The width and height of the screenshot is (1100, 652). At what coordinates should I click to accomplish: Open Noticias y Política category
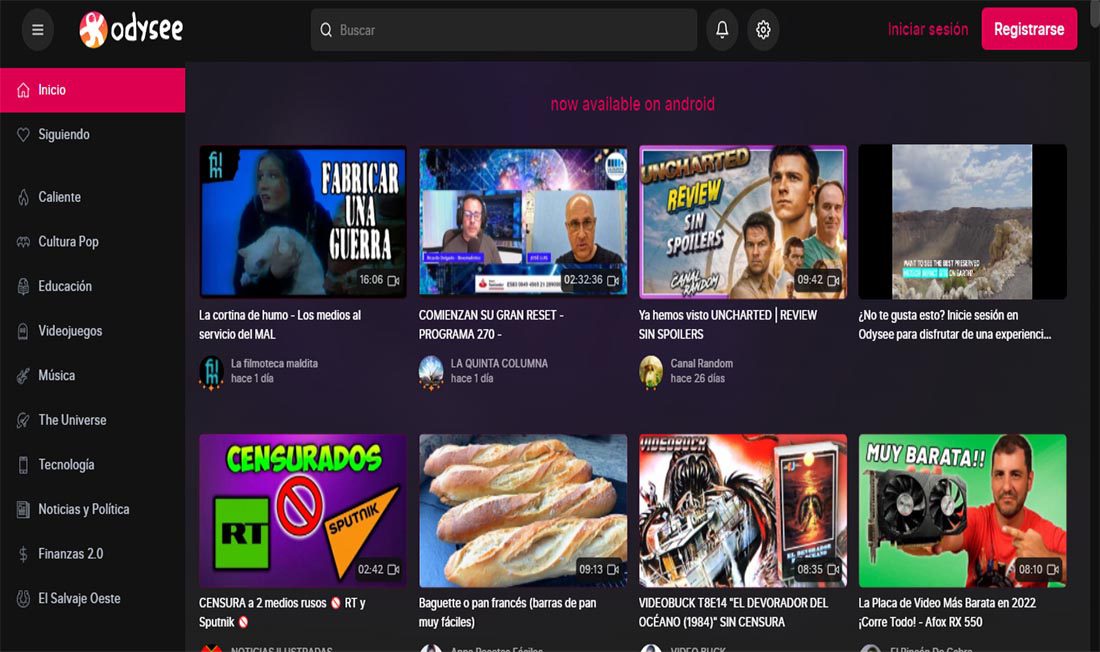[x=93, y=509]
